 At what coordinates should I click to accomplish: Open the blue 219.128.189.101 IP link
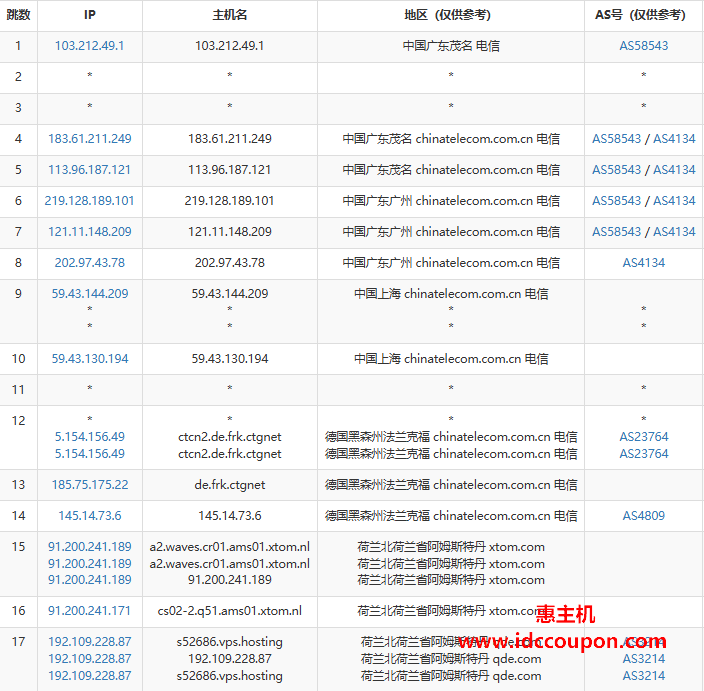89,201
